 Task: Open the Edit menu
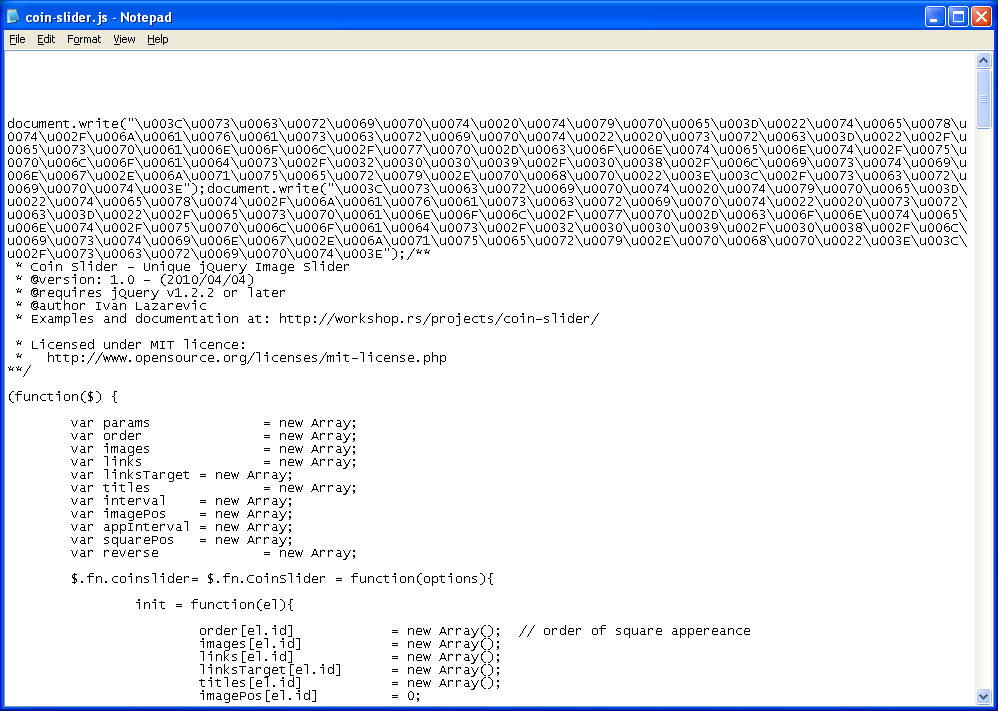tap(46, 39)
